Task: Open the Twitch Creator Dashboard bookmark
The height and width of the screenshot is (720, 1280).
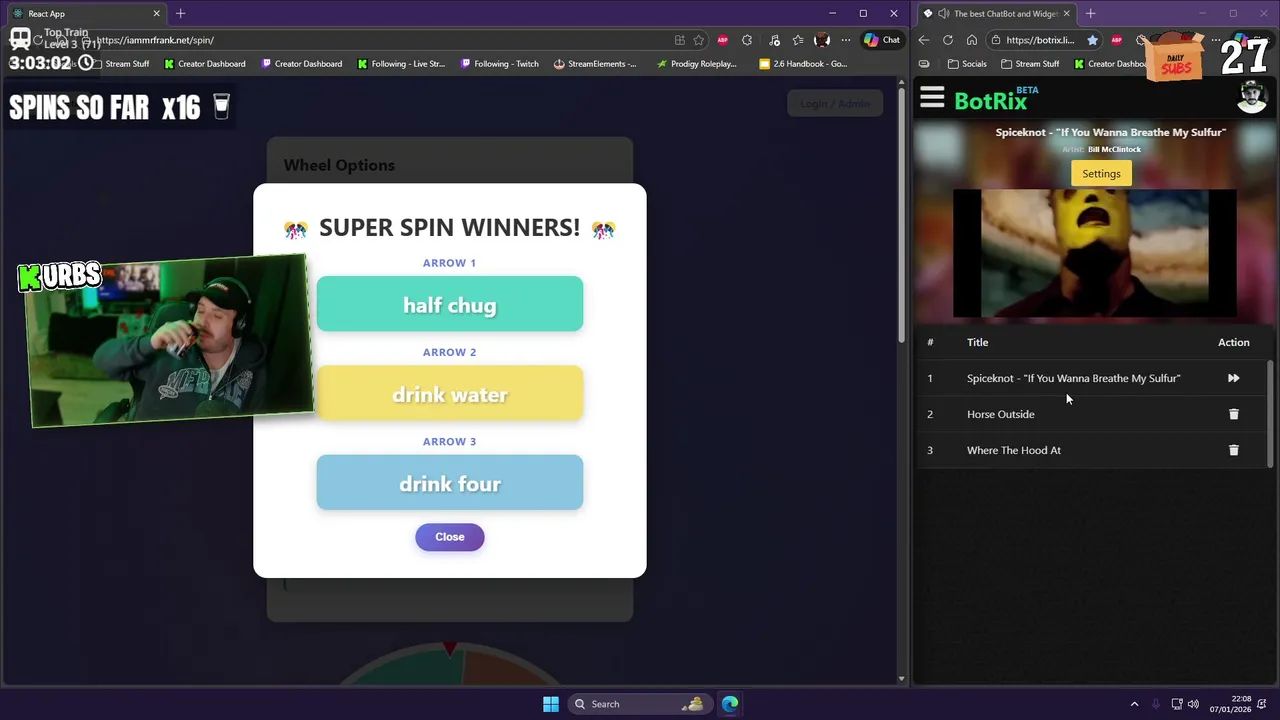Action: (301, 64)
